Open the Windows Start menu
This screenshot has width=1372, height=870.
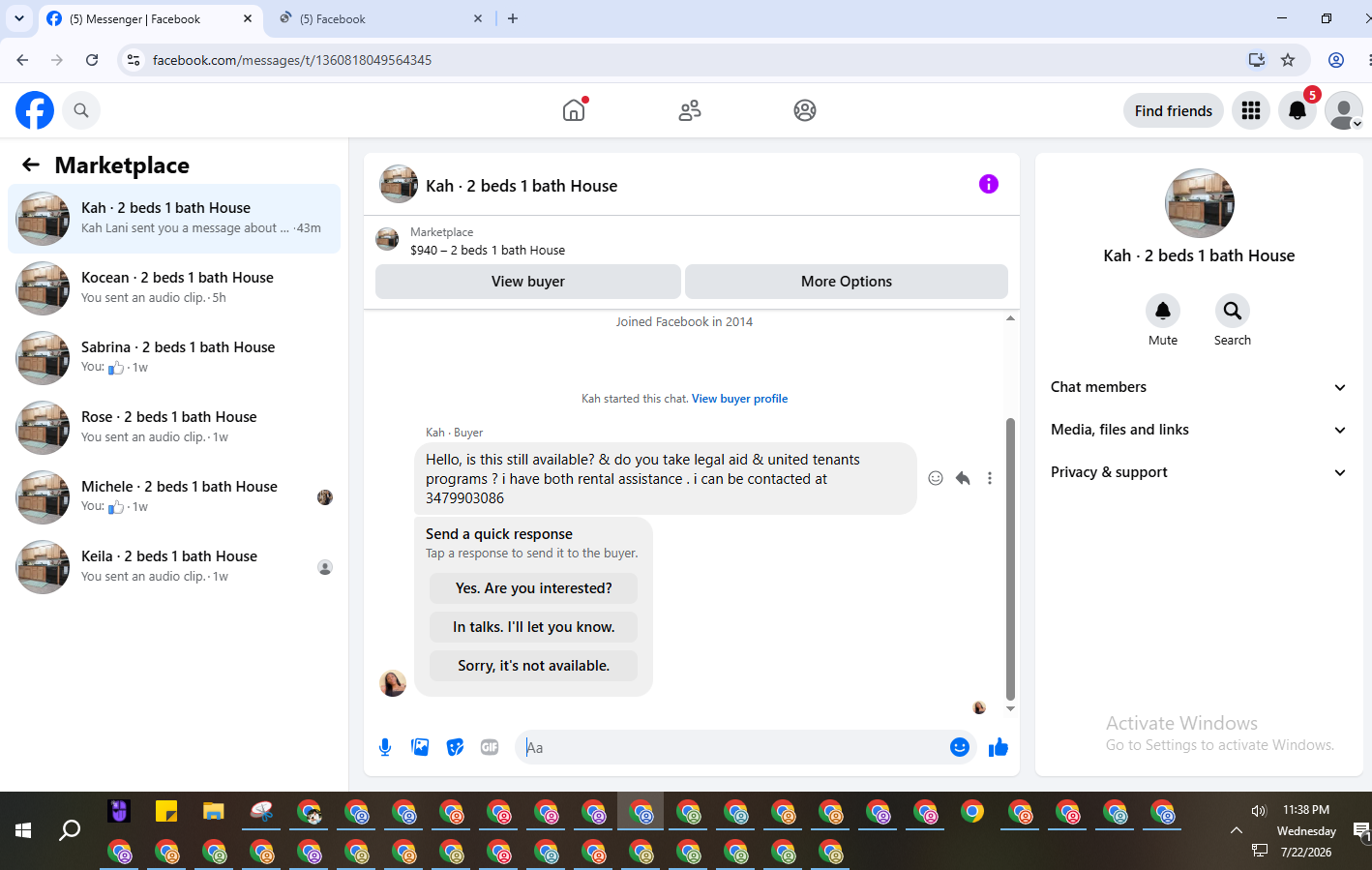[23, 830]
